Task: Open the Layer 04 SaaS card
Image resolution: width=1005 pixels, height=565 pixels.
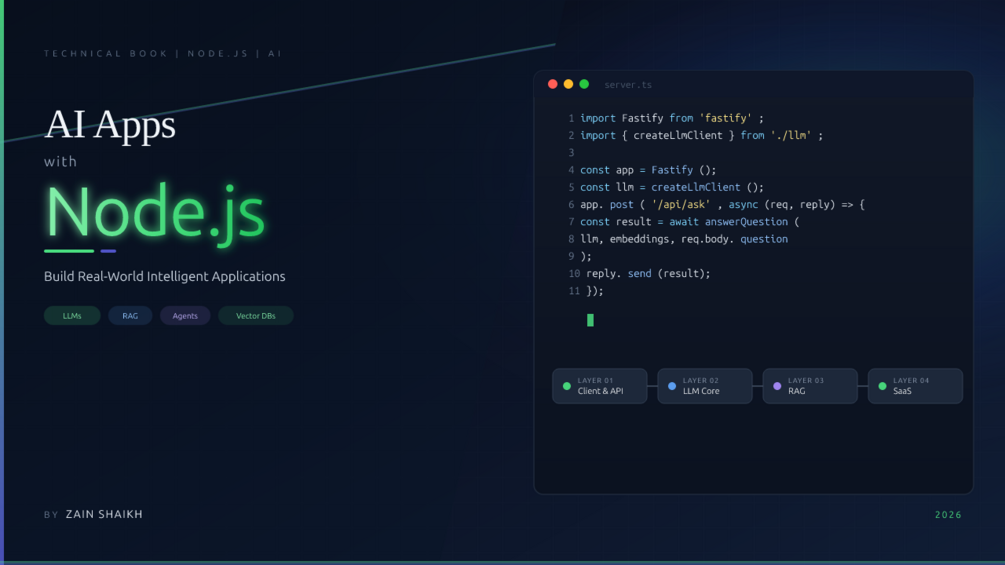Action: [x=915, y=386]
